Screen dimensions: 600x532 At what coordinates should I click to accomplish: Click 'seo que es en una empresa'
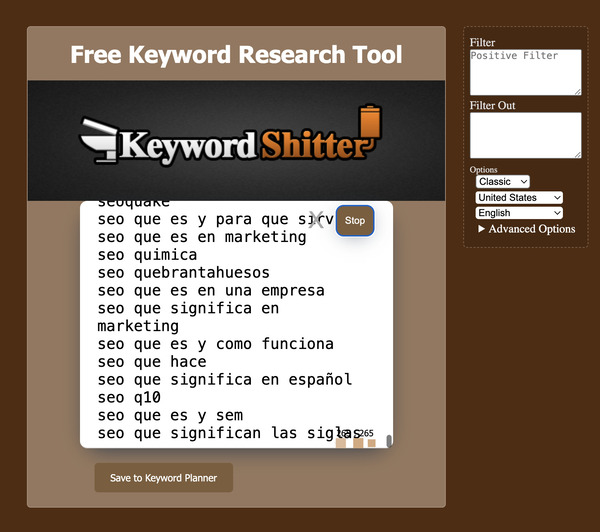tap(211, 290)
